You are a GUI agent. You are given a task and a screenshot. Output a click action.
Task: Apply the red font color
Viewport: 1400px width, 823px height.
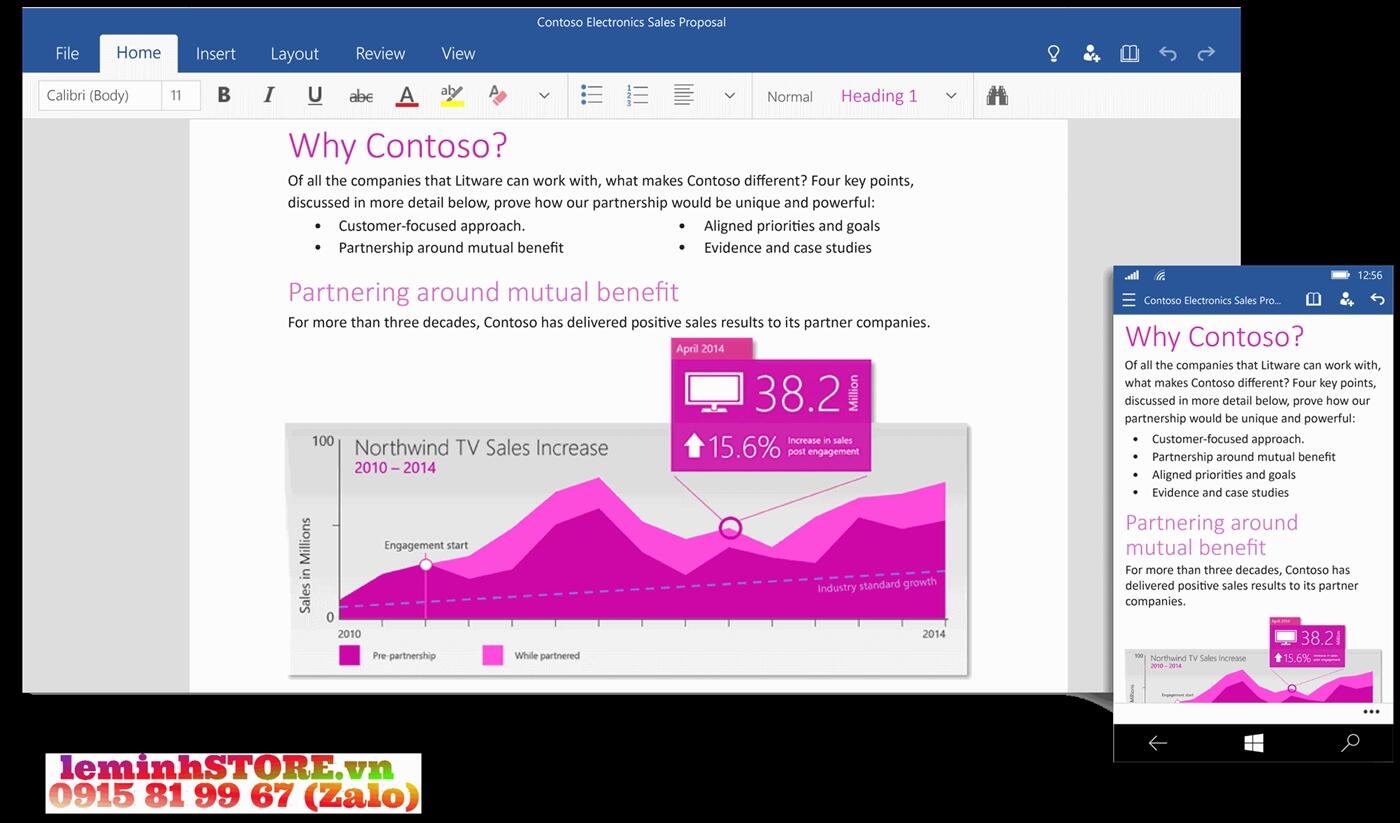(x=406, y=96)
